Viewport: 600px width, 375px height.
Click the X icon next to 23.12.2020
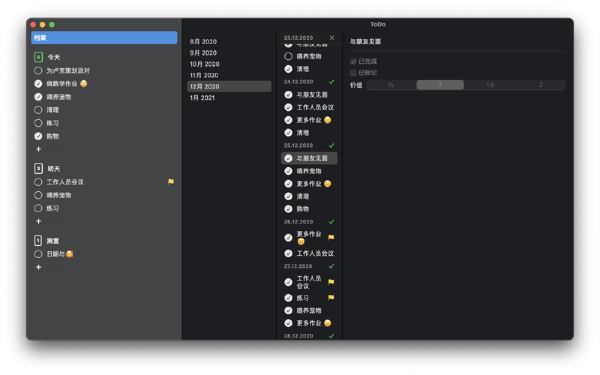click(332, 38)
